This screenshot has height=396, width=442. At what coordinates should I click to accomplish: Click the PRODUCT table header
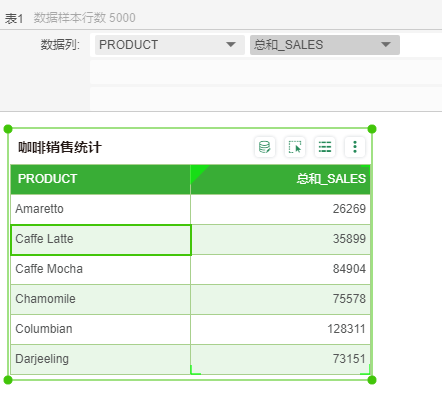click(100, 179)
